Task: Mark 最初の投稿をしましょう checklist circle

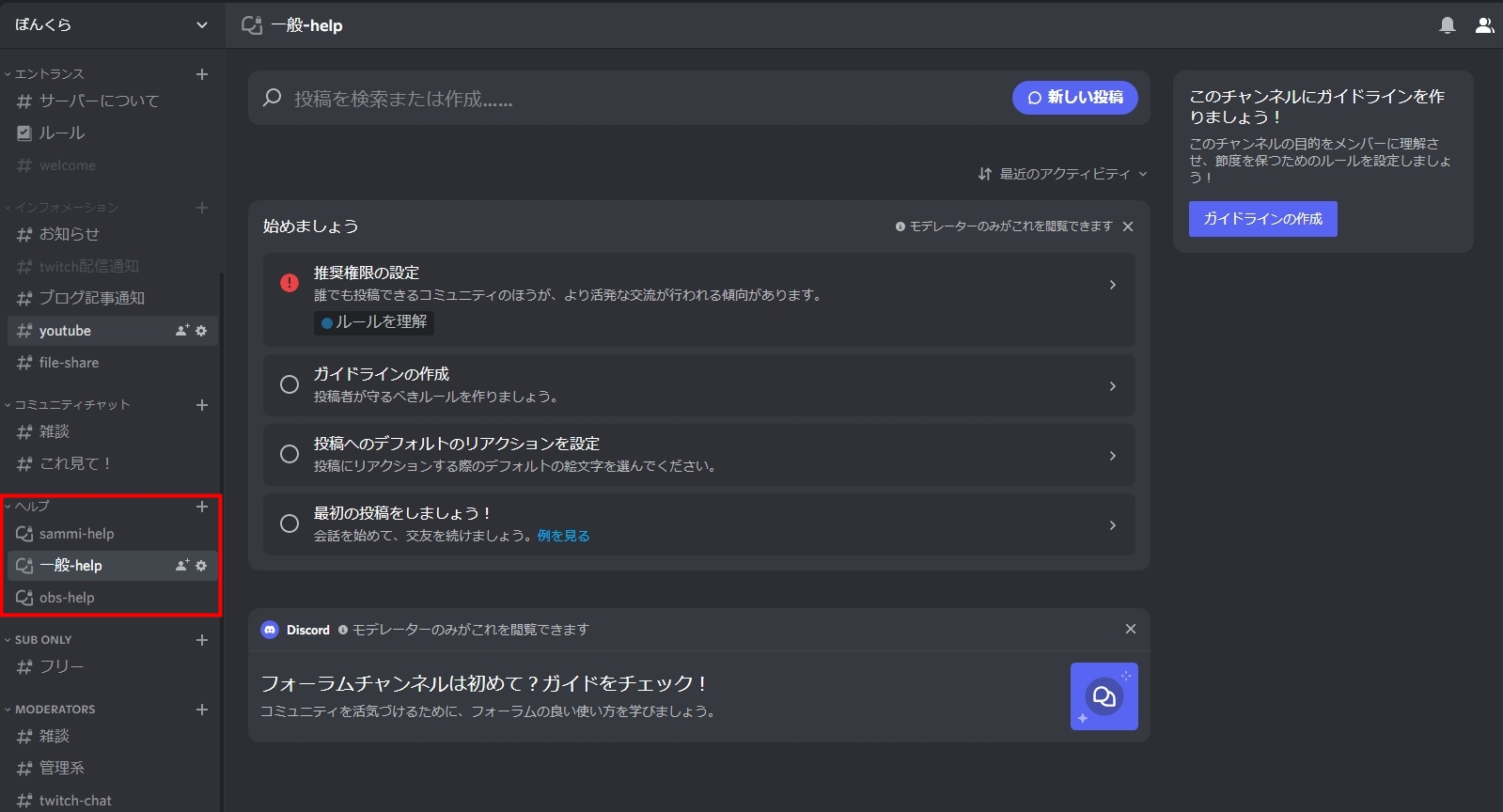Action: [290, 523]
